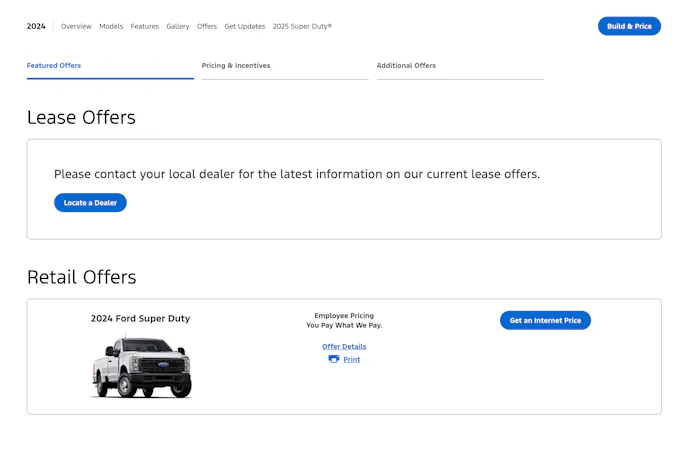
Task: Click the 2024 model year label
Action: [36, 26]
